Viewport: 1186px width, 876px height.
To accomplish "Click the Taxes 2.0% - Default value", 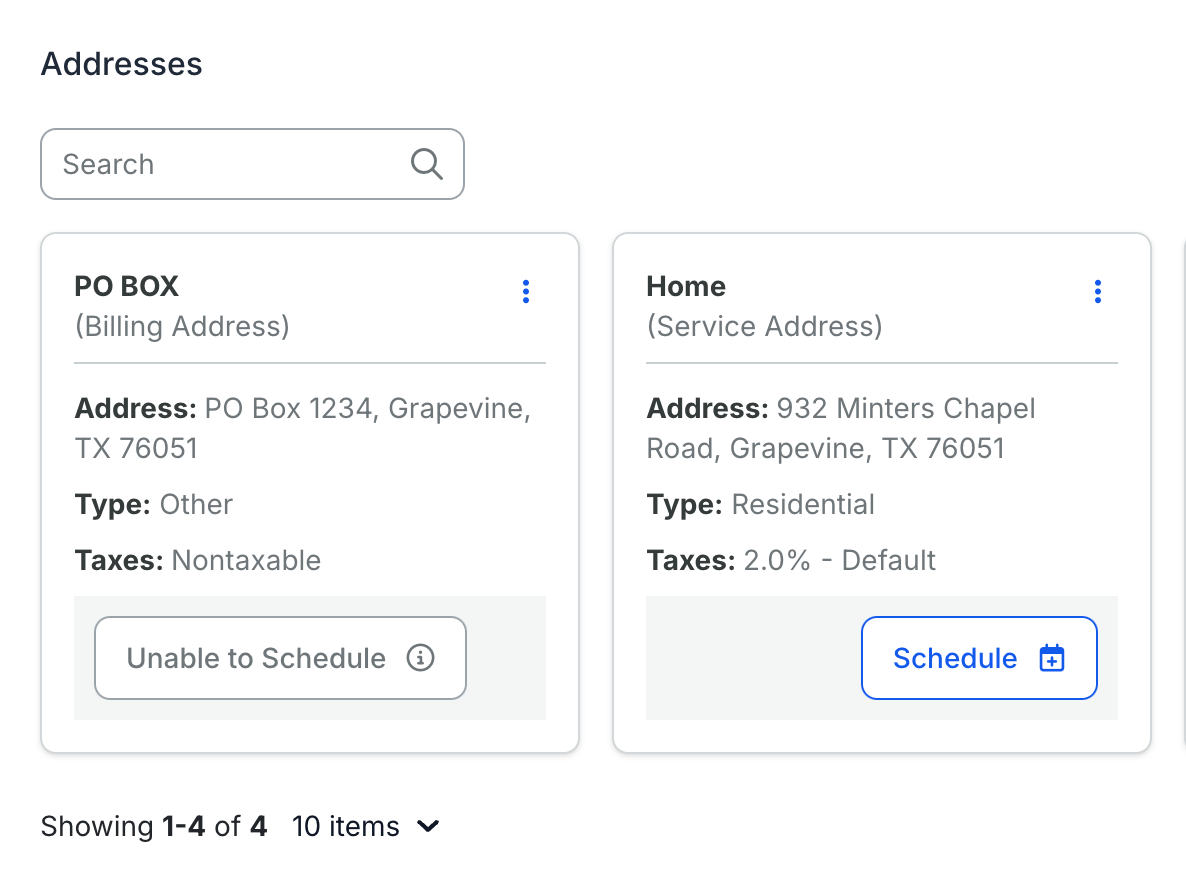I will coord(840,561).
